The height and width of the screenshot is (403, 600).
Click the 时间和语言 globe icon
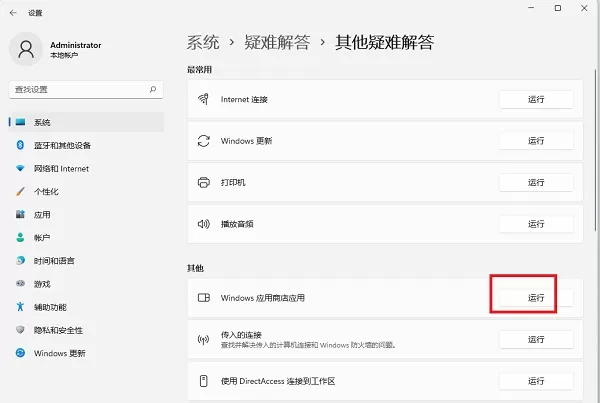point(20,261)
